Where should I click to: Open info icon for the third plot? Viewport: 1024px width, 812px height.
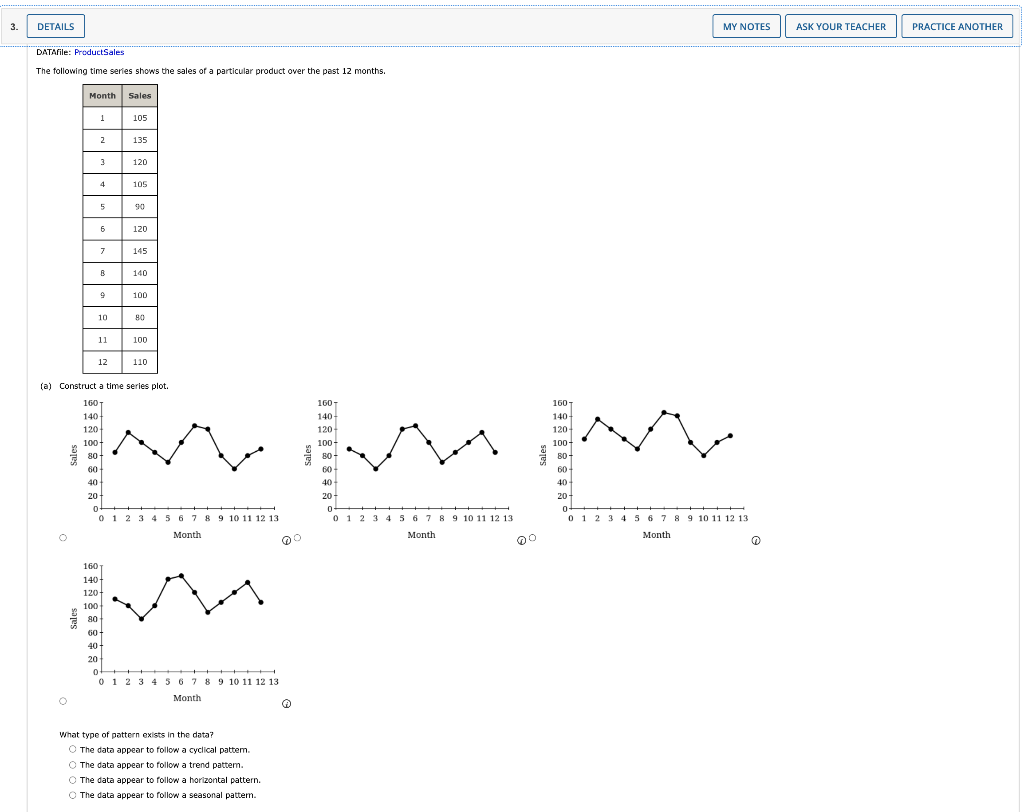[x=756, y=540]
